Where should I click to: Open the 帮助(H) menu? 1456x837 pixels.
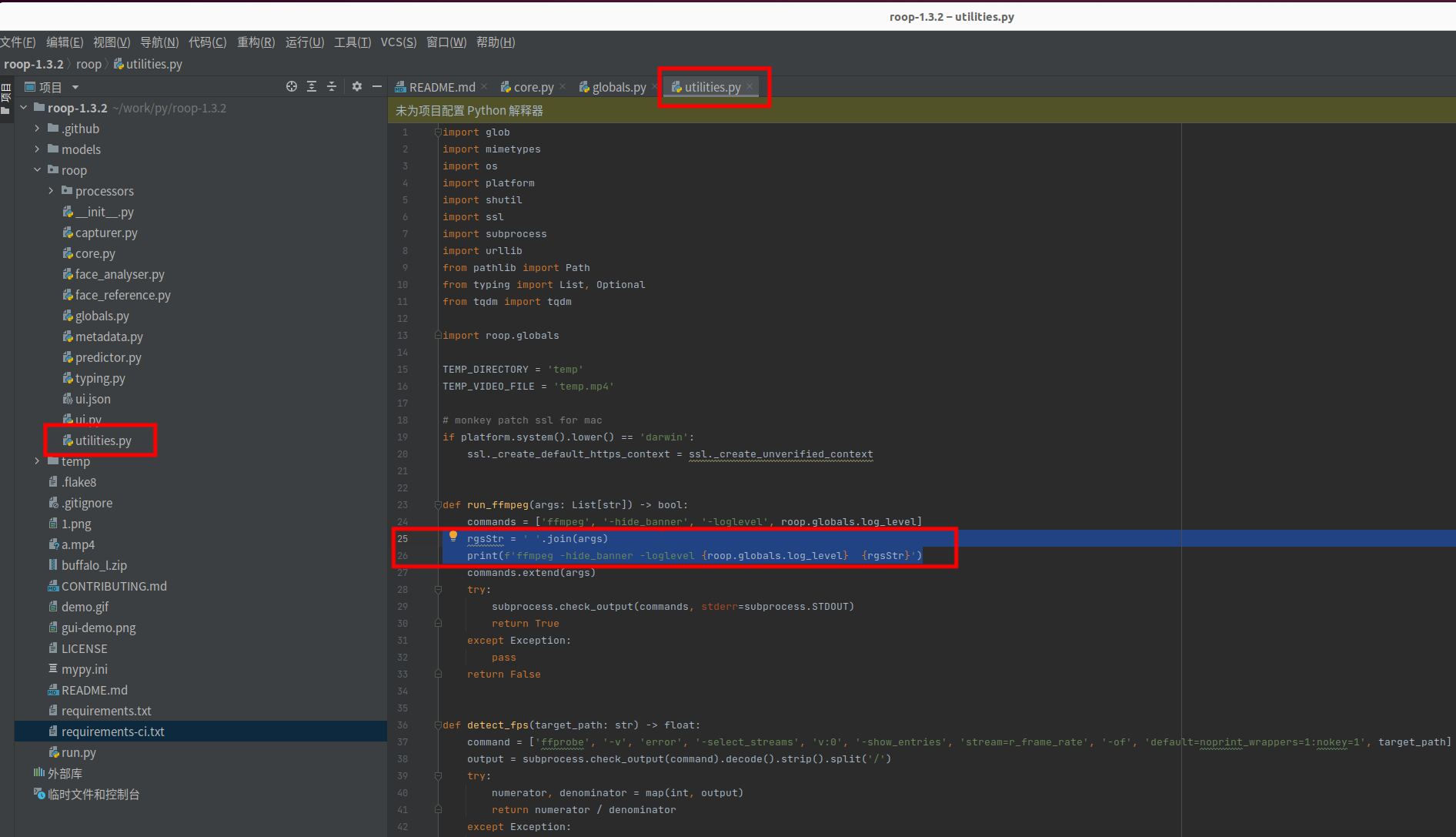click(496, 42)
